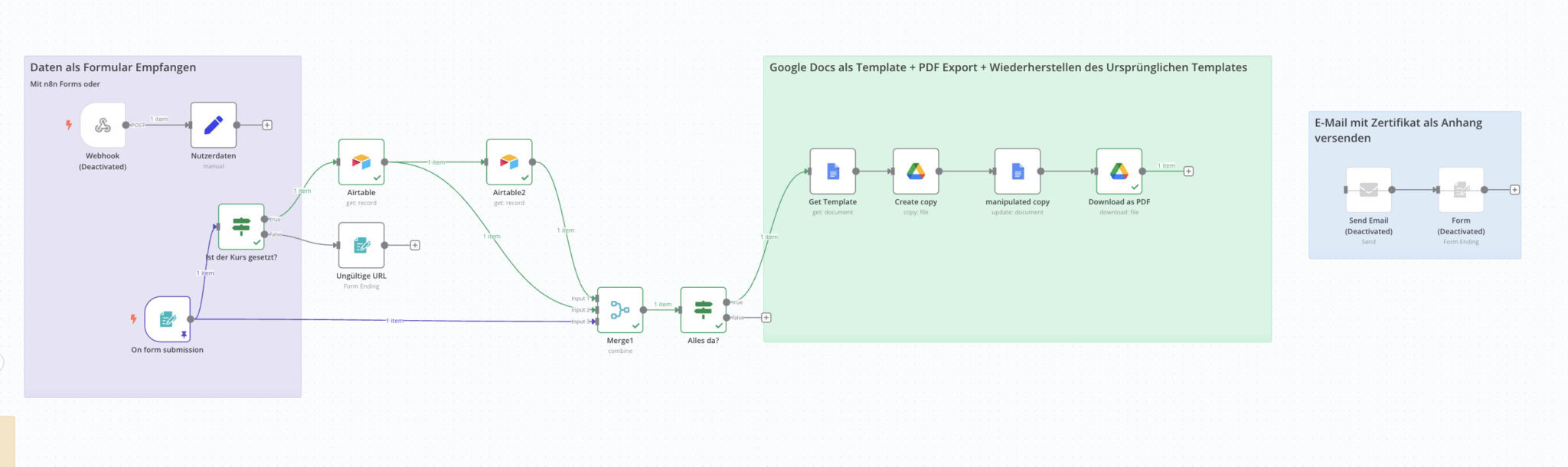Select the Ungültige URL form ending node
1568x467 pixels.
[x=361, y=245]
